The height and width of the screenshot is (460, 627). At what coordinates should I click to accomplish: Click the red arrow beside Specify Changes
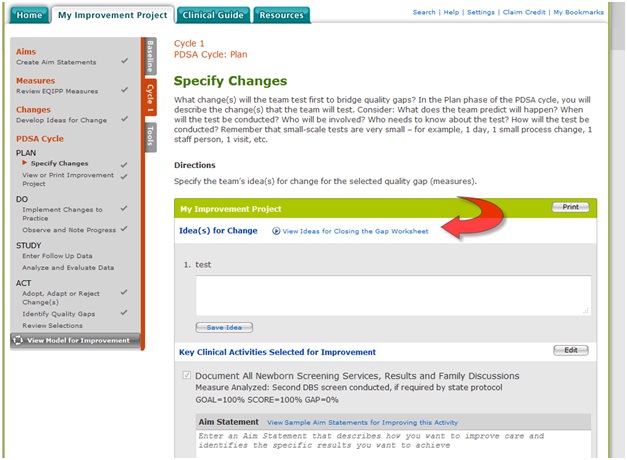coord(24,163)
